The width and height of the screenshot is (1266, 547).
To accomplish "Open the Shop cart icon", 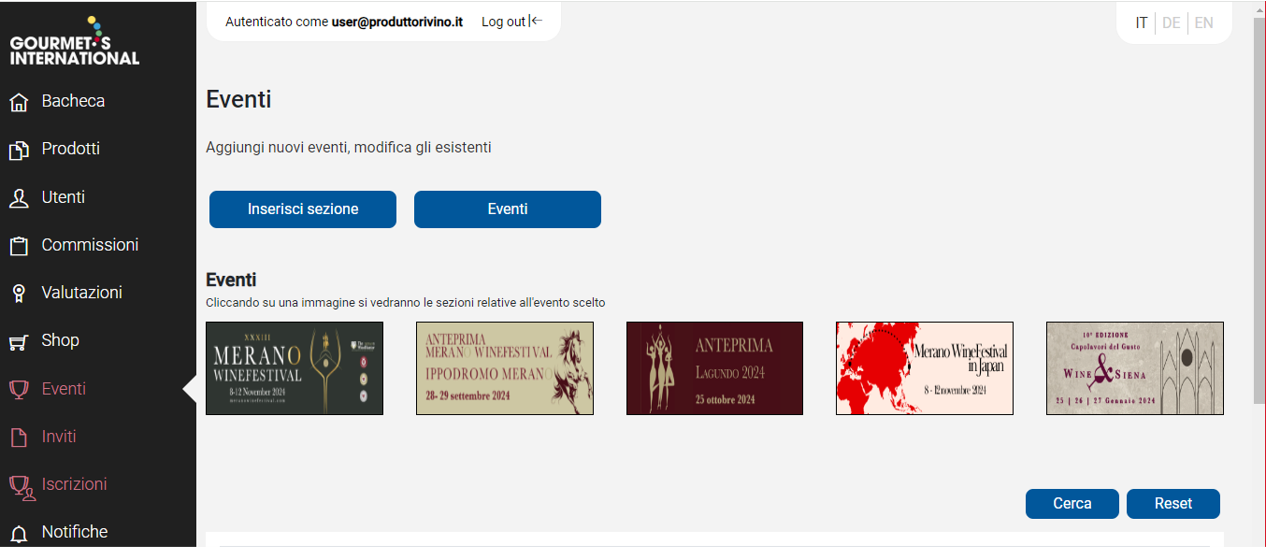I will click(x=19, y=342).
